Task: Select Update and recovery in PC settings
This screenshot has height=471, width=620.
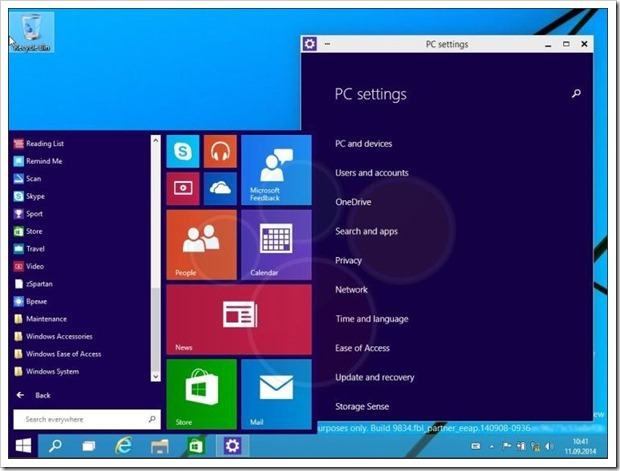Action: tap(374, 377)
